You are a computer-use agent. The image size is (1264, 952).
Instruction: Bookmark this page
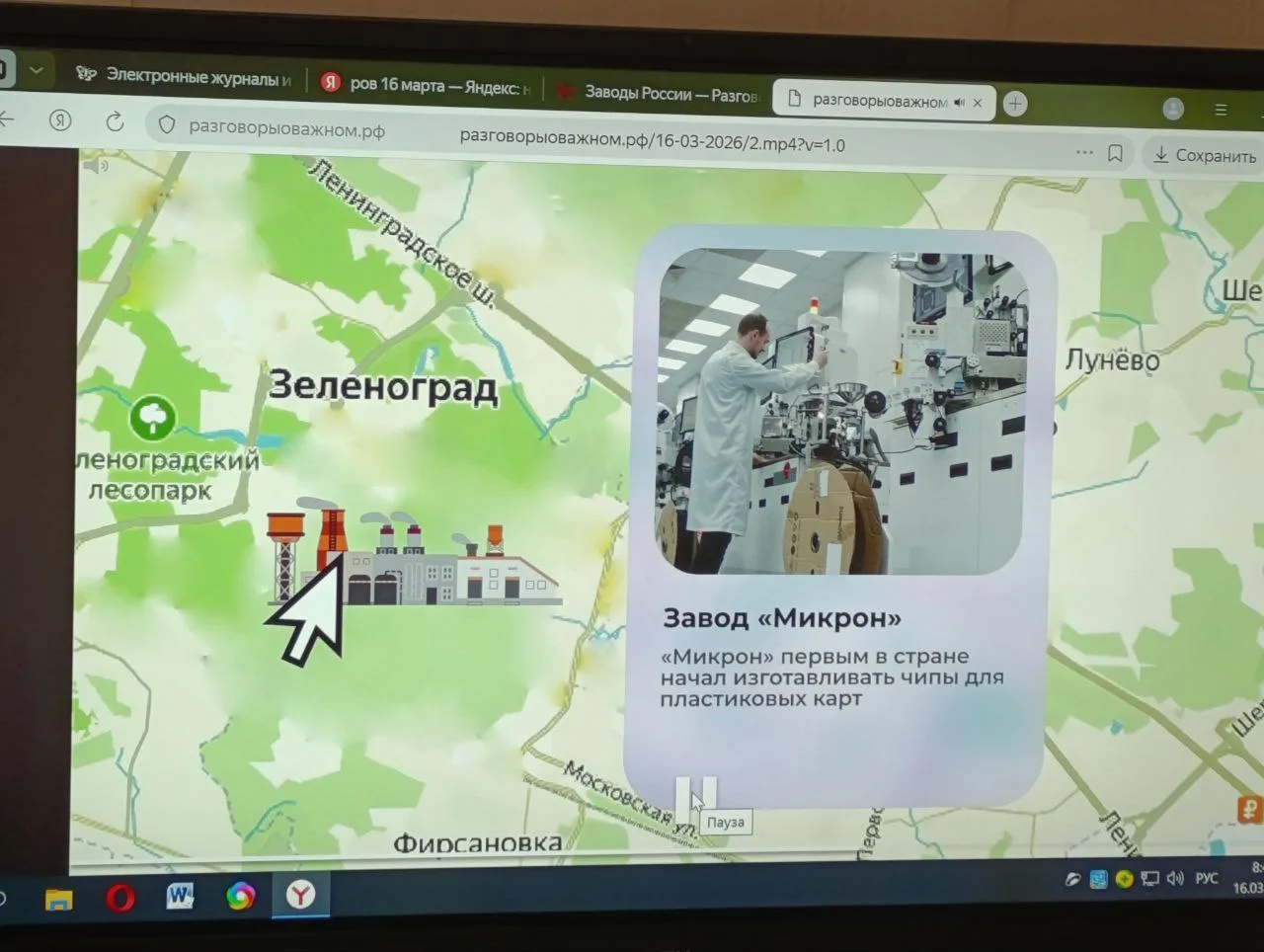coord(1115,153)
